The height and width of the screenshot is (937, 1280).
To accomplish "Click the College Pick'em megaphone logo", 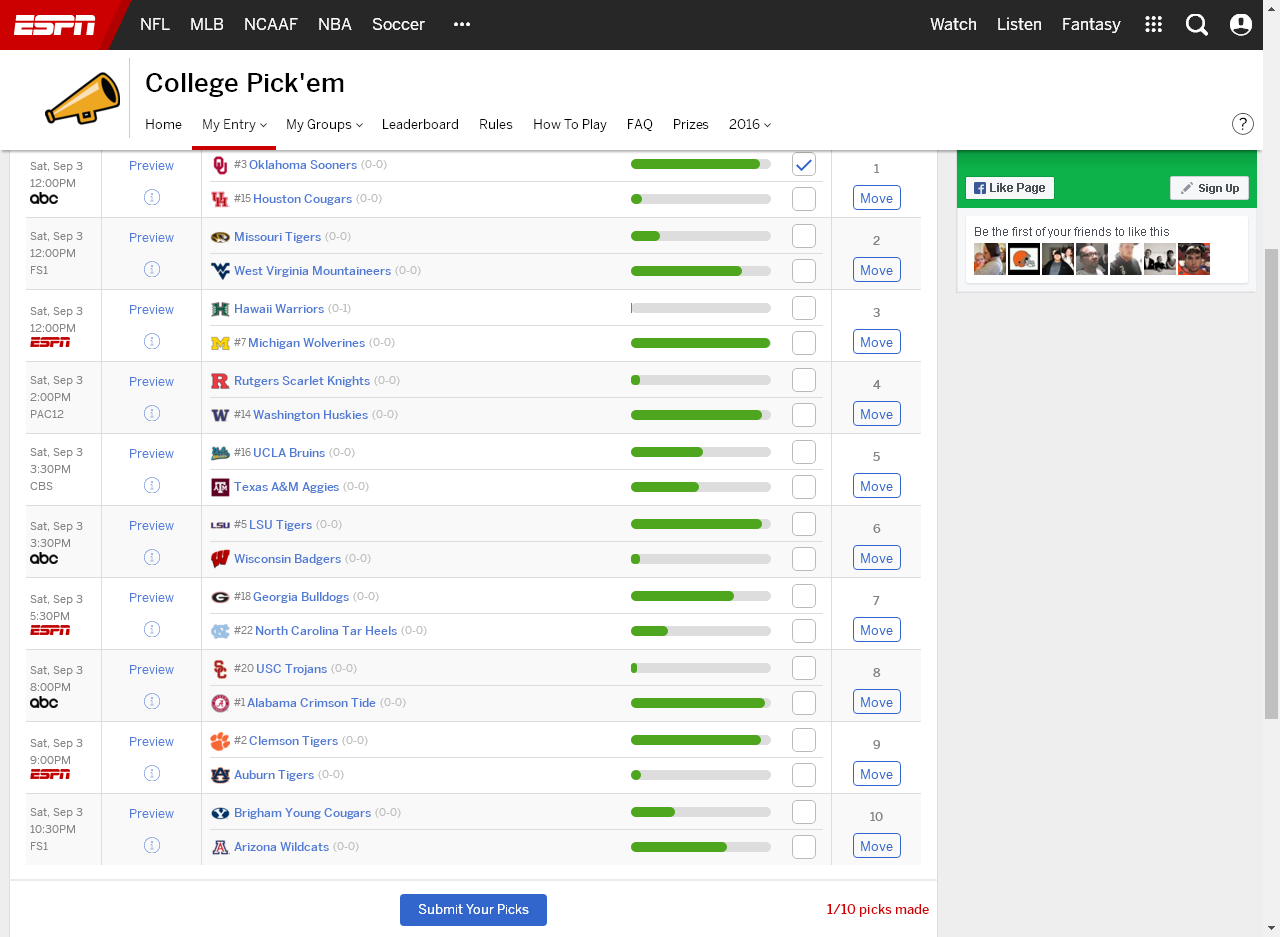I will (82, 98).
